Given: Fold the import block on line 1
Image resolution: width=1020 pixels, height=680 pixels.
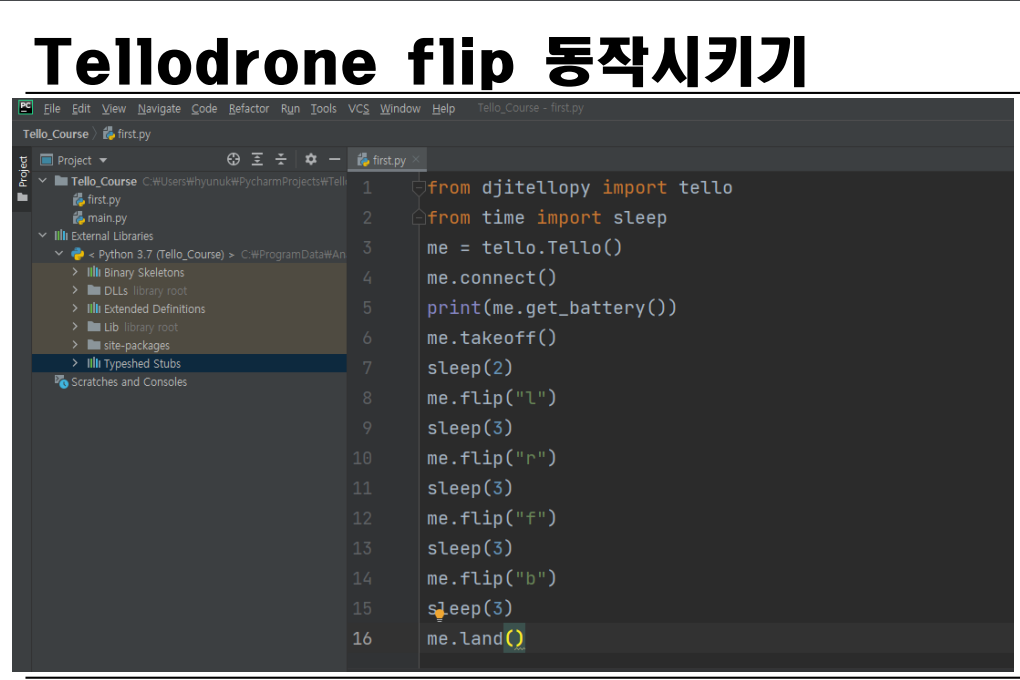Looking at the screenshot, I should point(418,187).
